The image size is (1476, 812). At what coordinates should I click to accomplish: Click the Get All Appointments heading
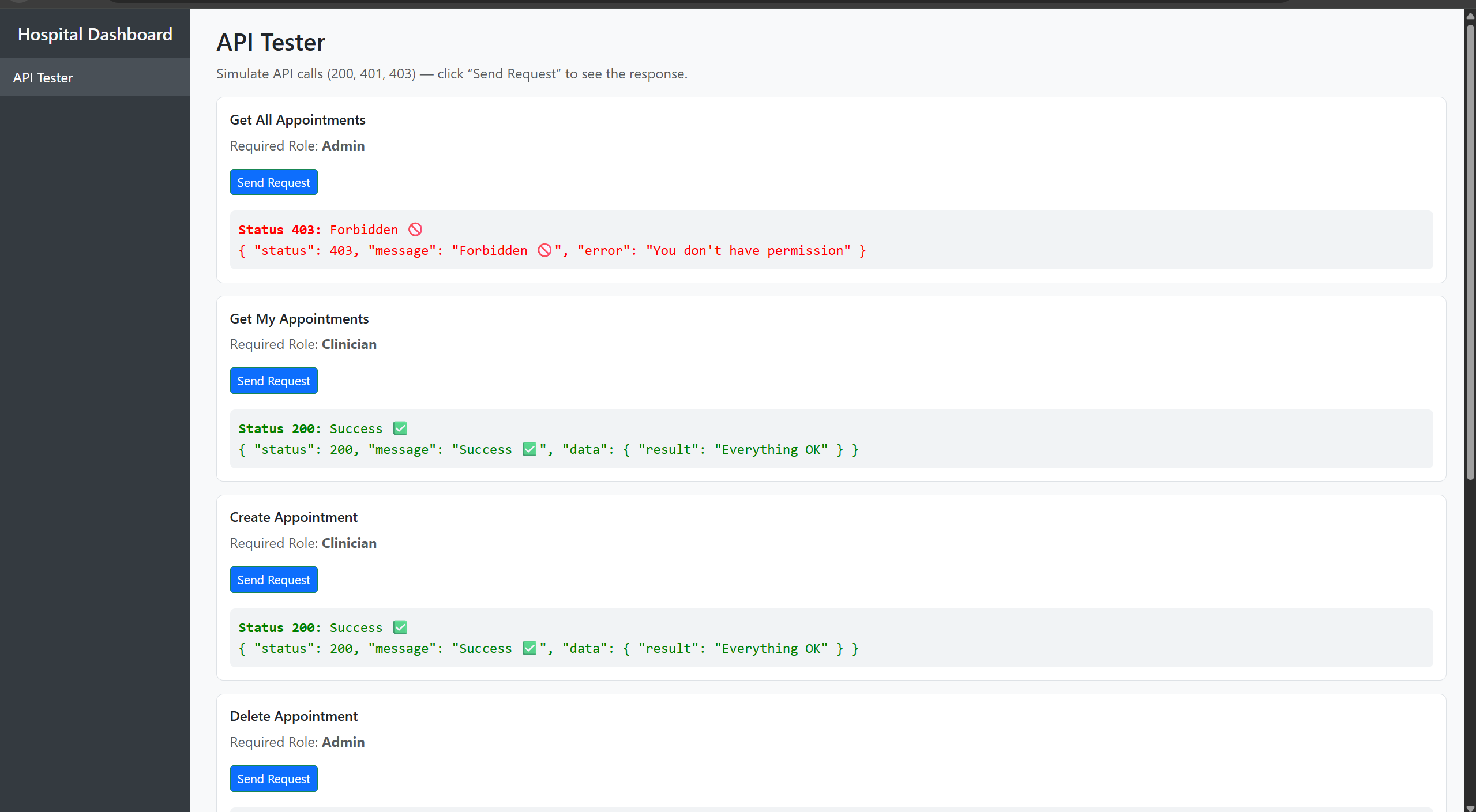(298, 120)
